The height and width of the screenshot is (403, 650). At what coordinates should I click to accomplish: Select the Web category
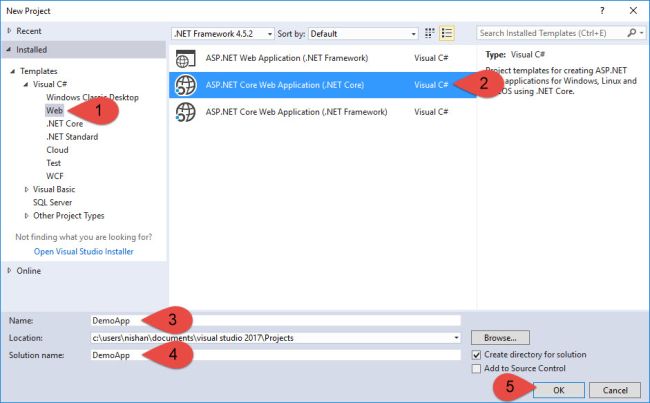(54, 111)
